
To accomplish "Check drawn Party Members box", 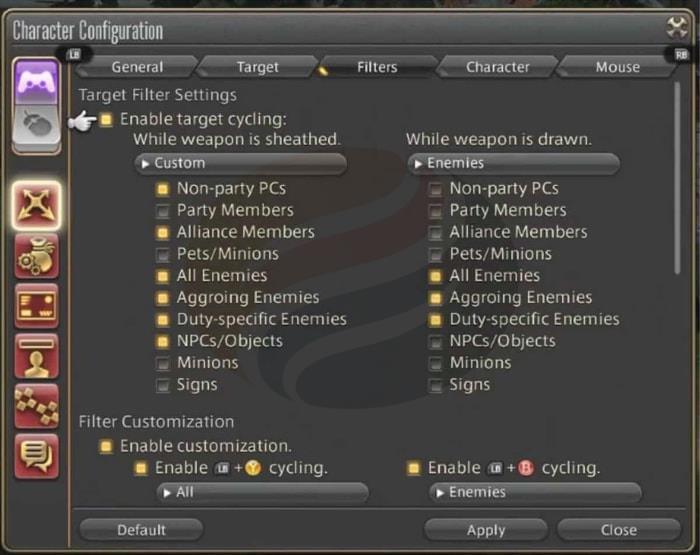I will [x=435, y=211].
